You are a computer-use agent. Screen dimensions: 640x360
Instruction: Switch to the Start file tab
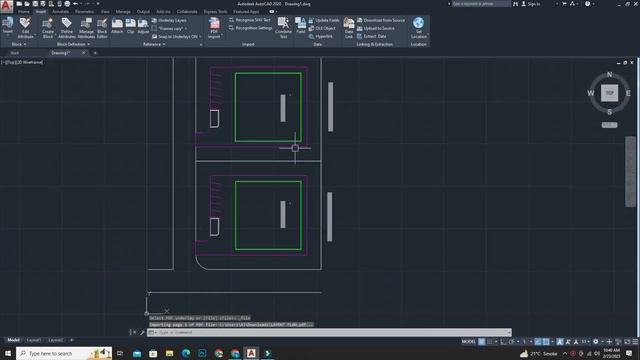click(15, 53)
